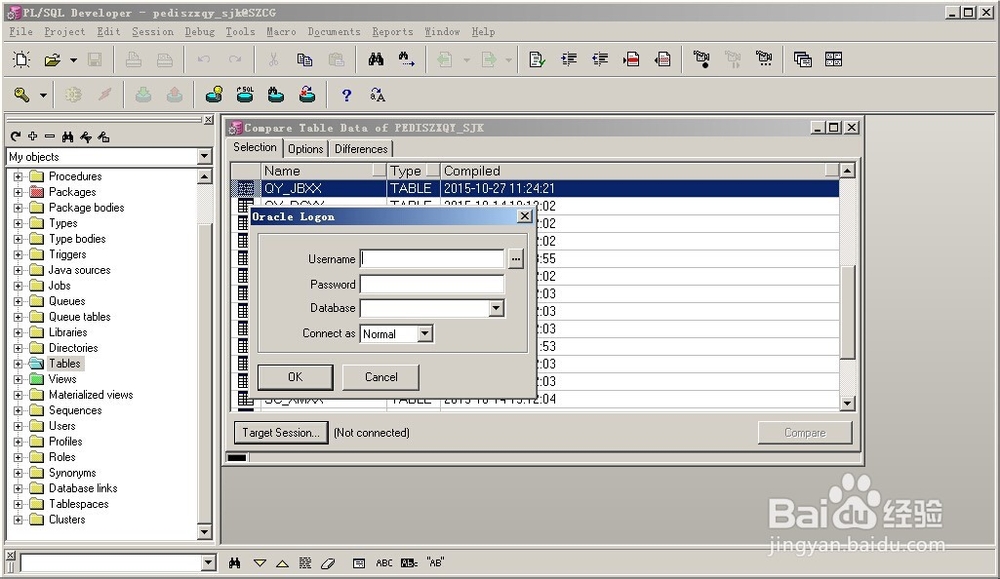The image size is (1000, 579).
Task: Click the Indent selection toolbar icon
Action: pos(569,60)
